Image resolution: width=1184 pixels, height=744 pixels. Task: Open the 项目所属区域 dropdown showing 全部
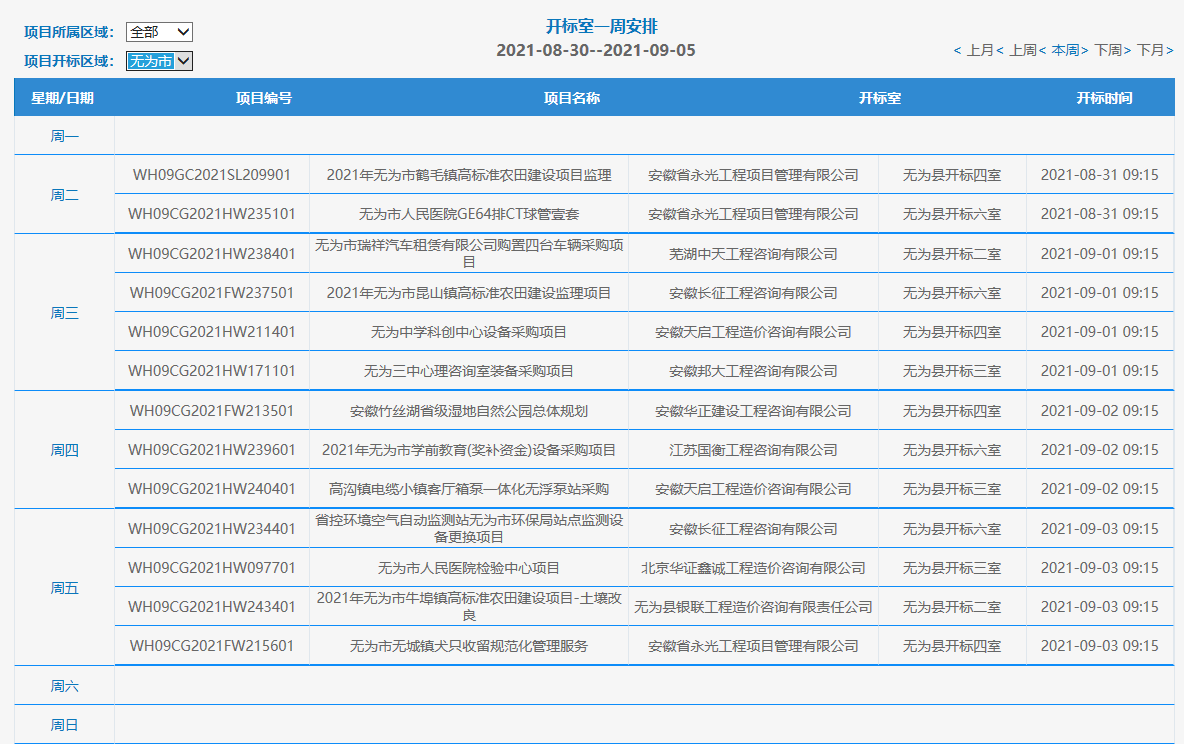coord(159,32)
